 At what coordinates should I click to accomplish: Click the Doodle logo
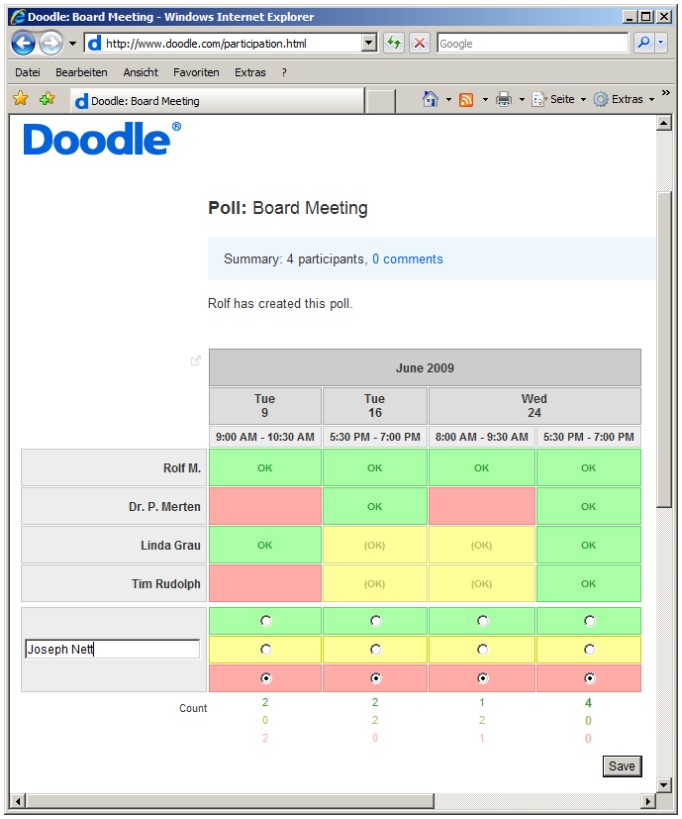click(x=102, y=138)
